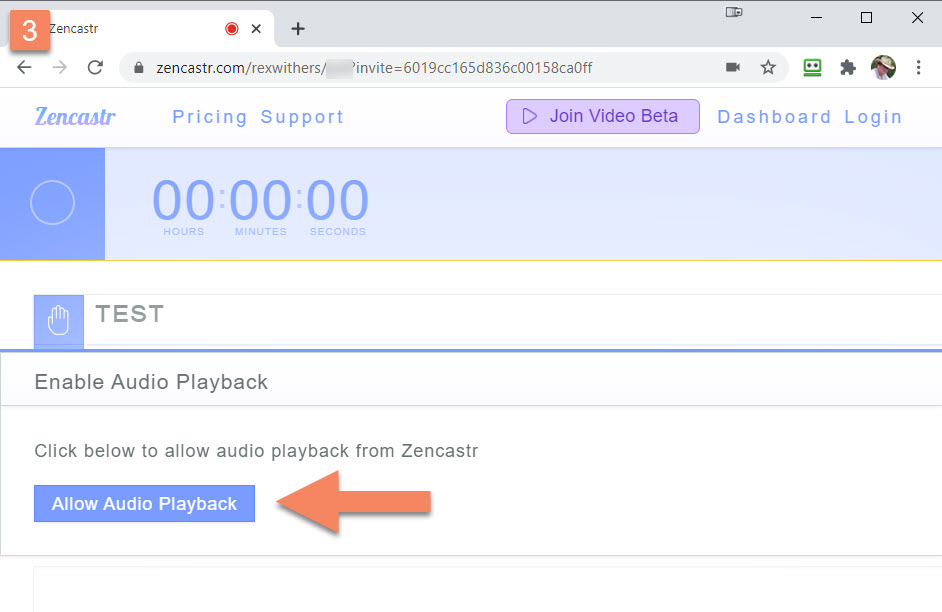Click the camera icon in address bar

tap(733, 67)
